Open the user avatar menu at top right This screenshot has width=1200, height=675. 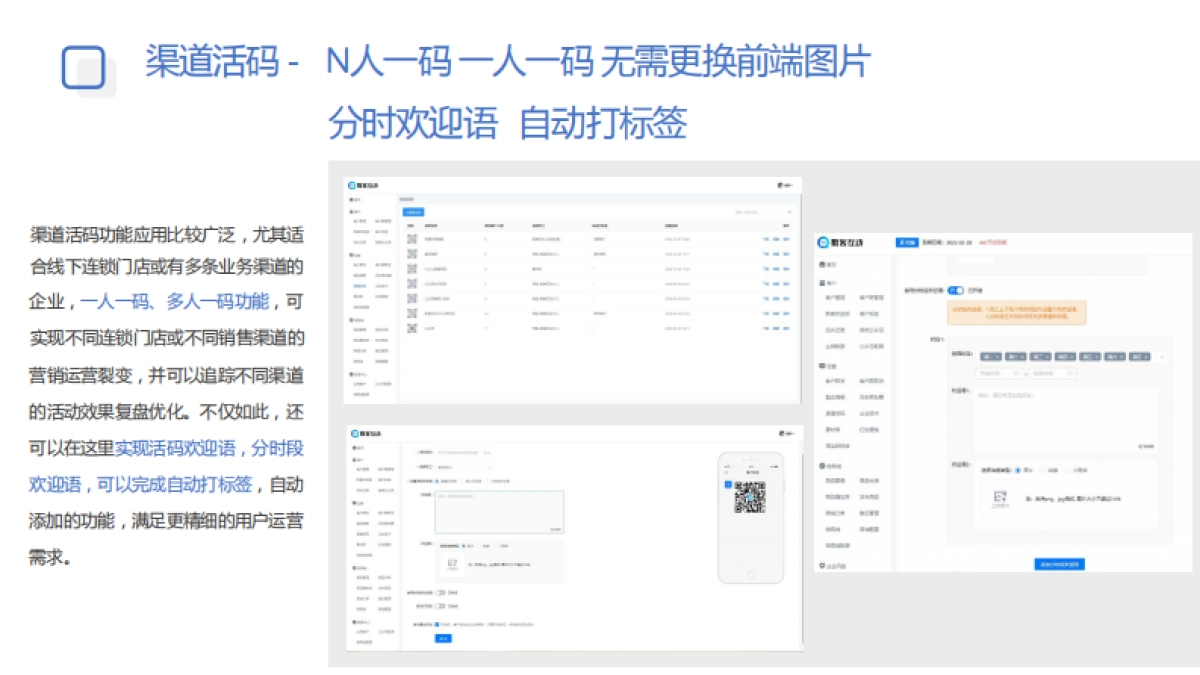pyautogui.click(x=783, y=186)
